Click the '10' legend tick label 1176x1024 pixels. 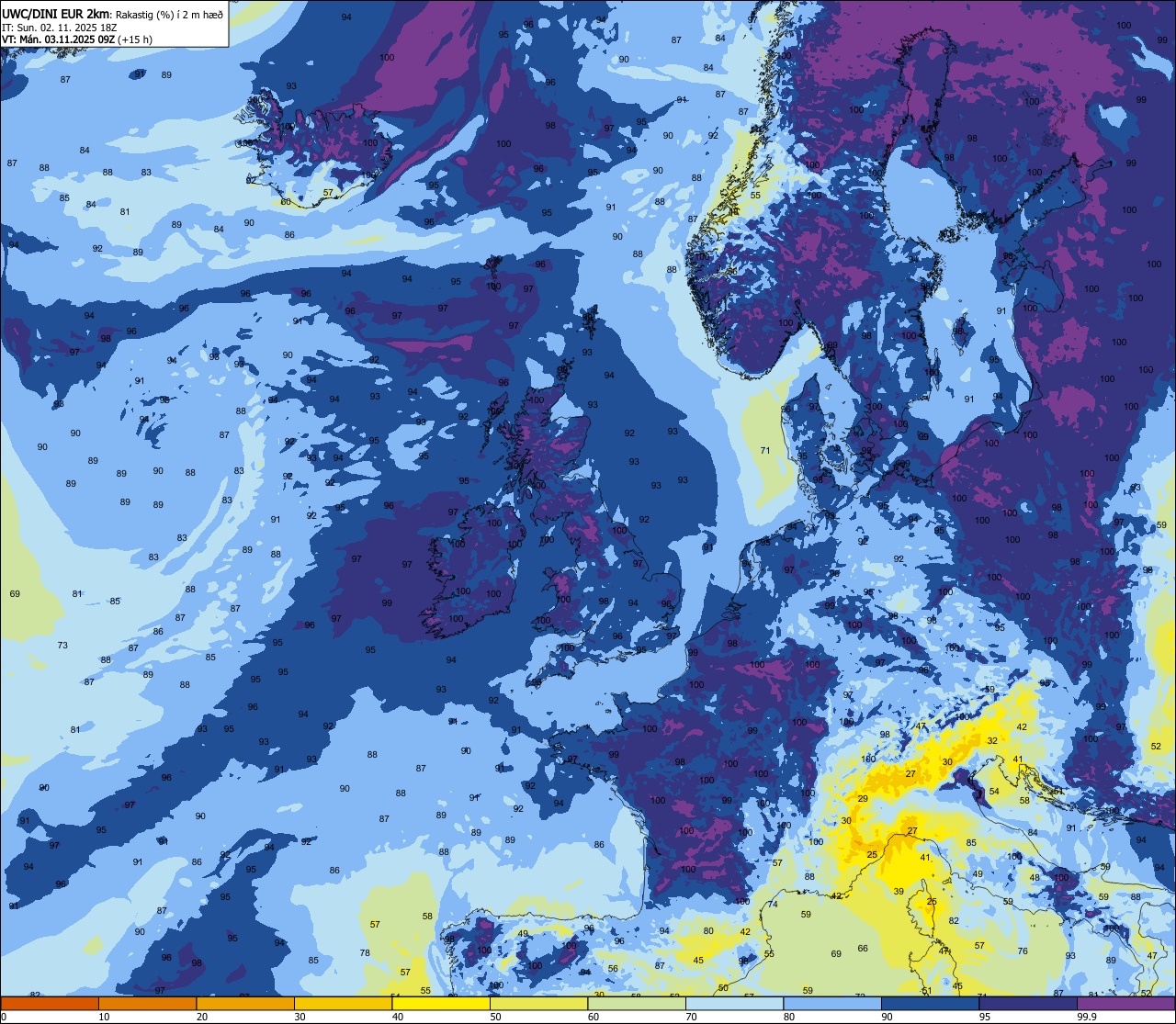104,1017
